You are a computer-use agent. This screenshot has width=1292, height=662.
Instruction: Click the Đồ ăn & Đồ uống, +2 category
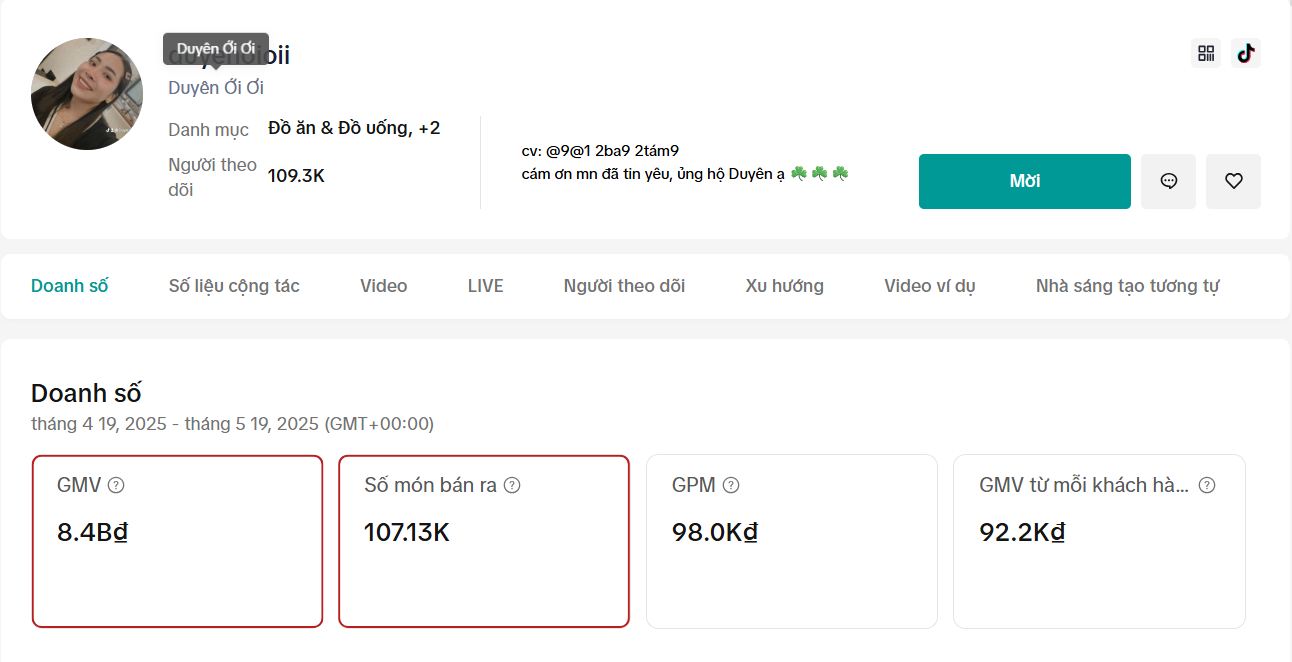(x=354, y=128)
